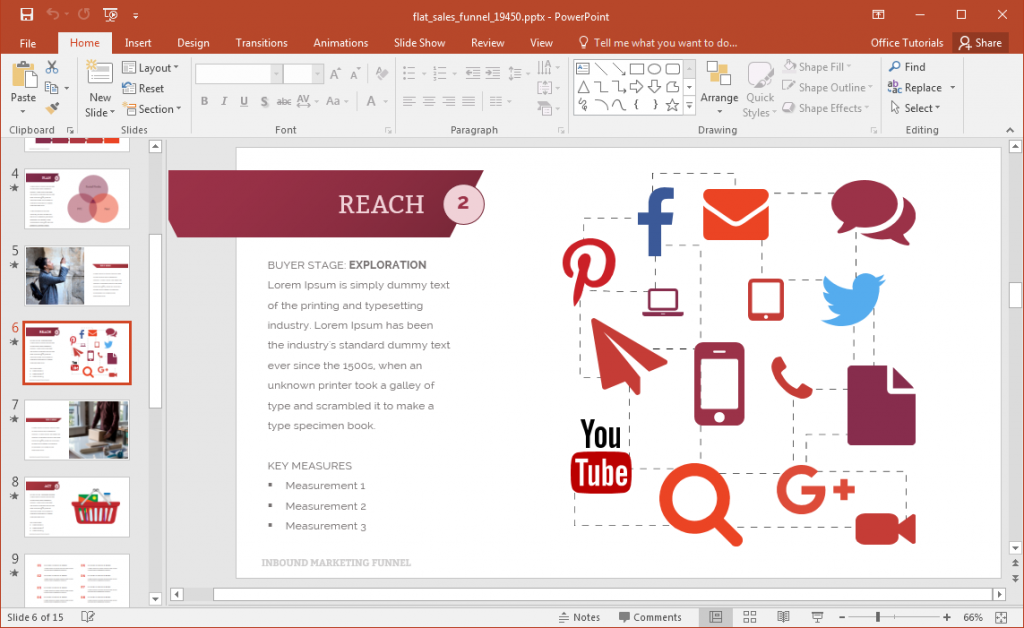Screen dimensions: 1024x628
Task: Switch to the Transitions tab
Action: (x=261, y=43)
